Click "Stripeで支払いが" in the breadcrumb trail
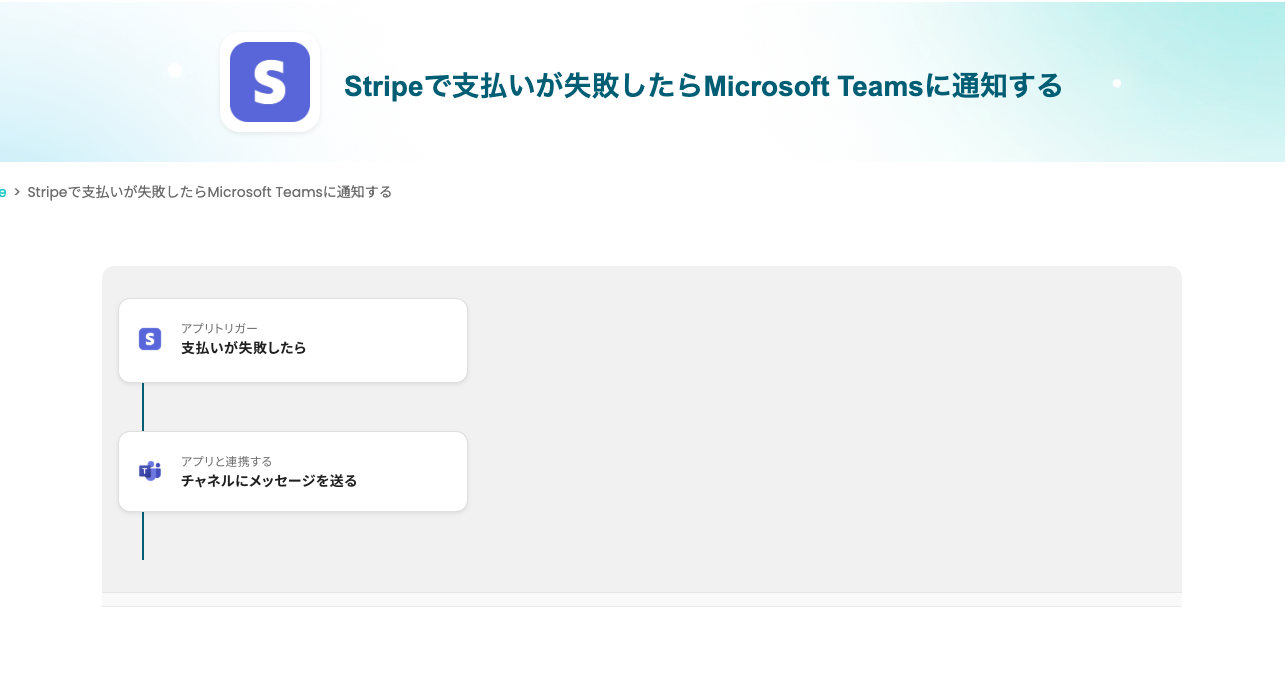 (78, 192)
